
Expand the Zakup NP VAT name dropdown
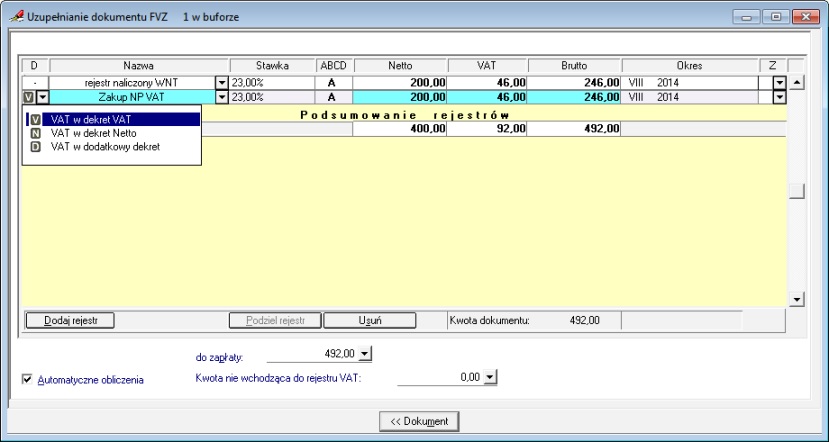pos(222,97)
